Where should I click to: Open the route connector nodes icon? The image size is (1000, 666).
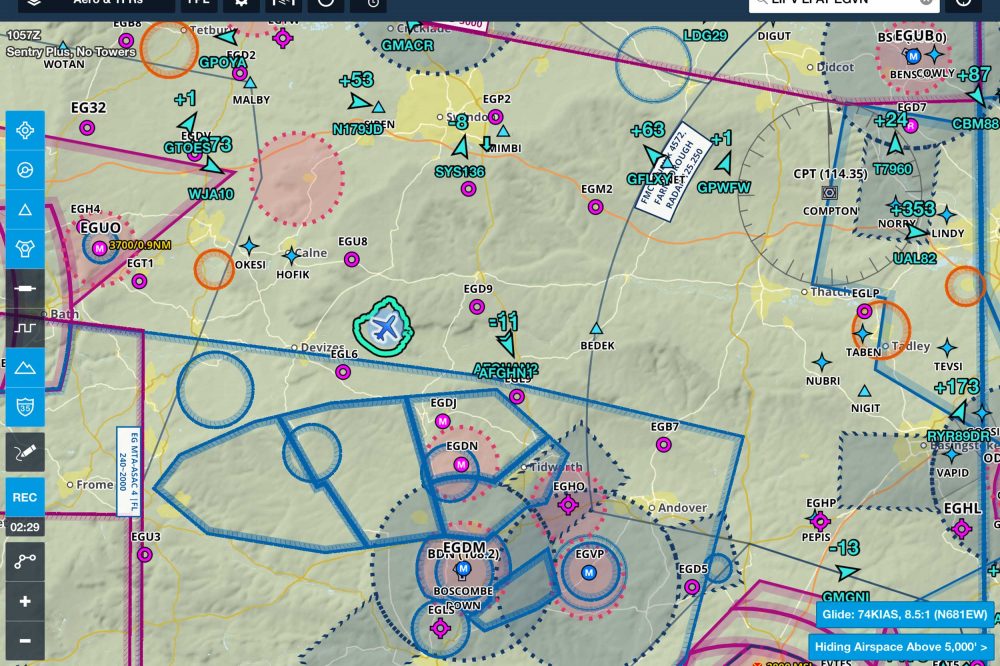coord(25,562)
